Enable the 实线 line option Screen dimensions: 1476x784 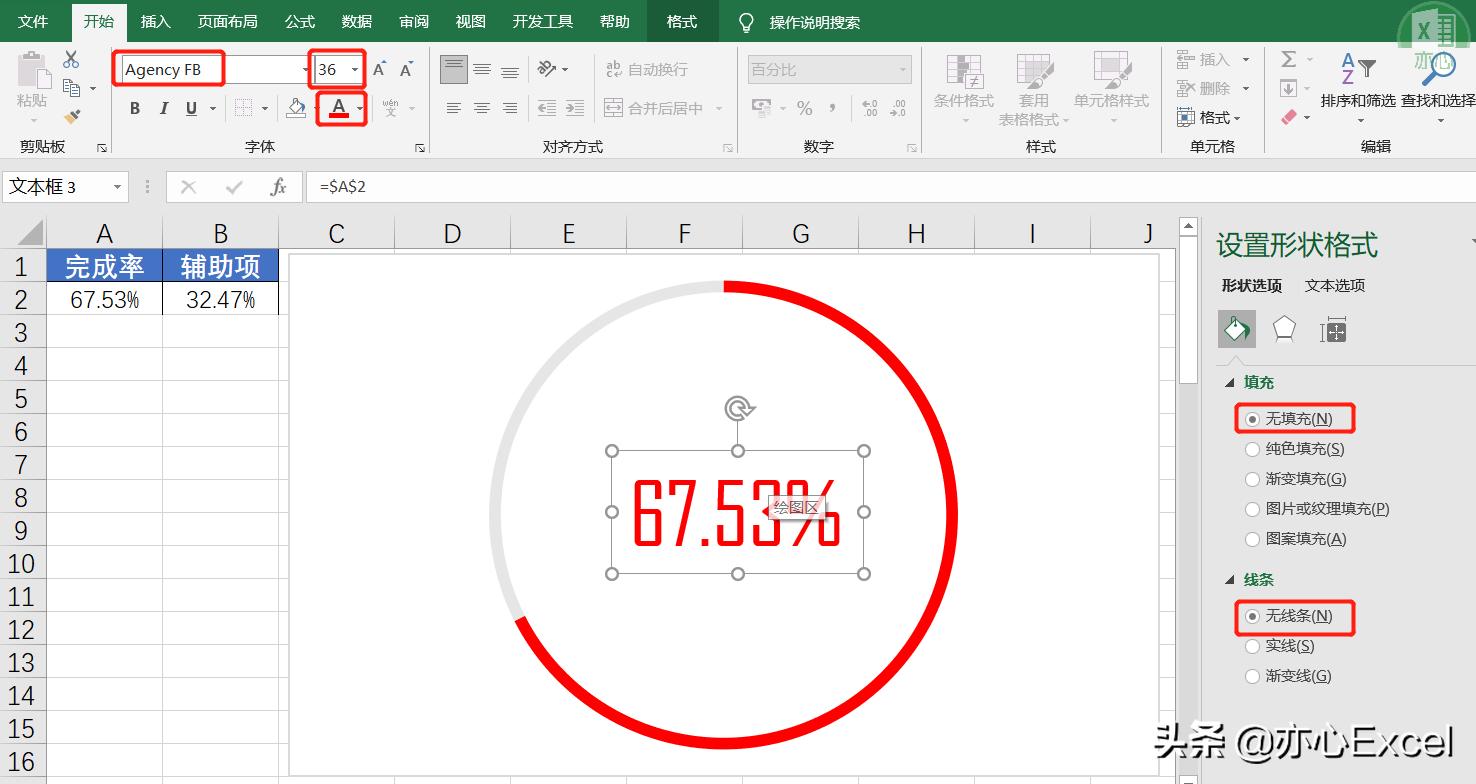[1252, 645]
